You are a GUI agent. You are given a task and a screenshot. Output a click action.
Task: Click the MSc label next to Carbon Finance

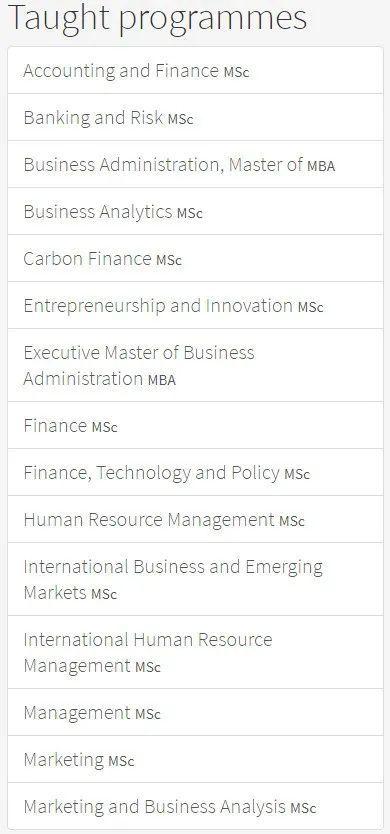tap(169, 261)
